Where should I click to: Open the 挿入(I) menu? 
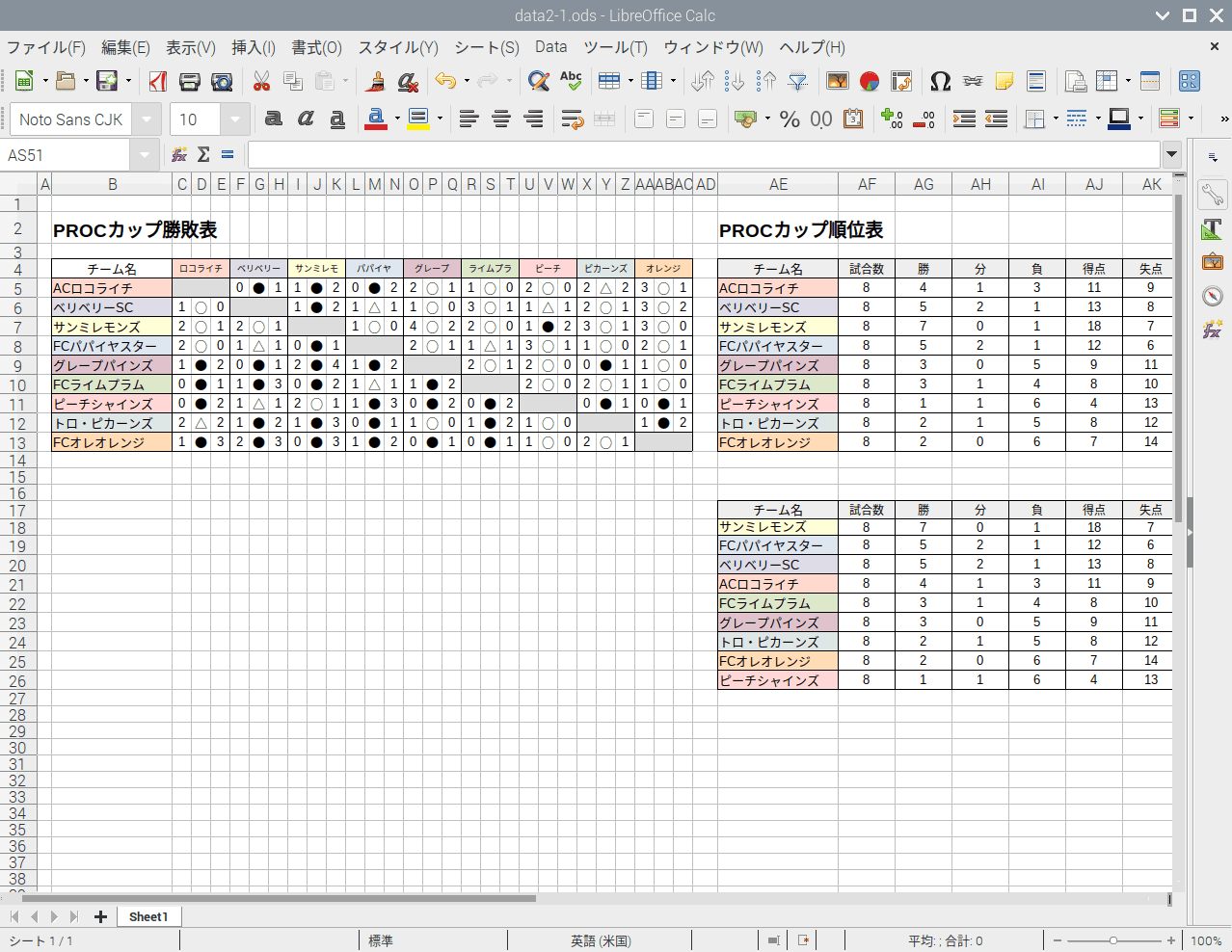(254, 47)
